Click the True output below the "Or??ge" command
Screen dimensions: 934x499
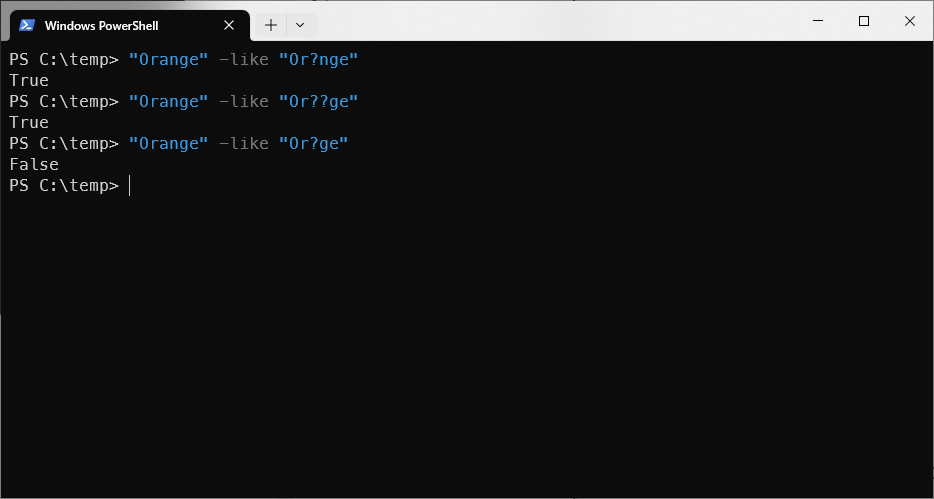(29, 123)
